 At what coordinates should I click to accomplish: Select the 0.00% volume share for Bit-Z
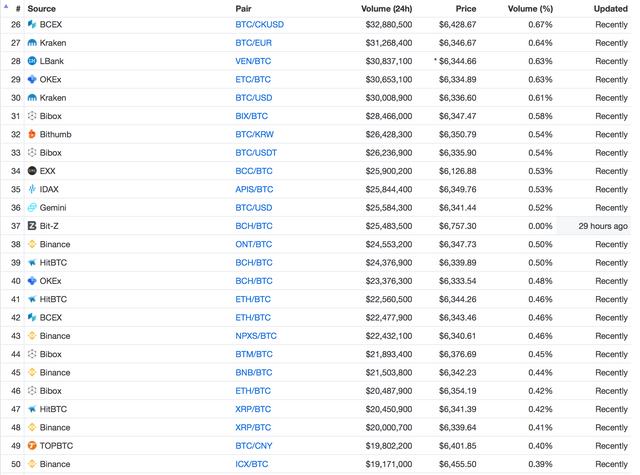coord(540,226)
